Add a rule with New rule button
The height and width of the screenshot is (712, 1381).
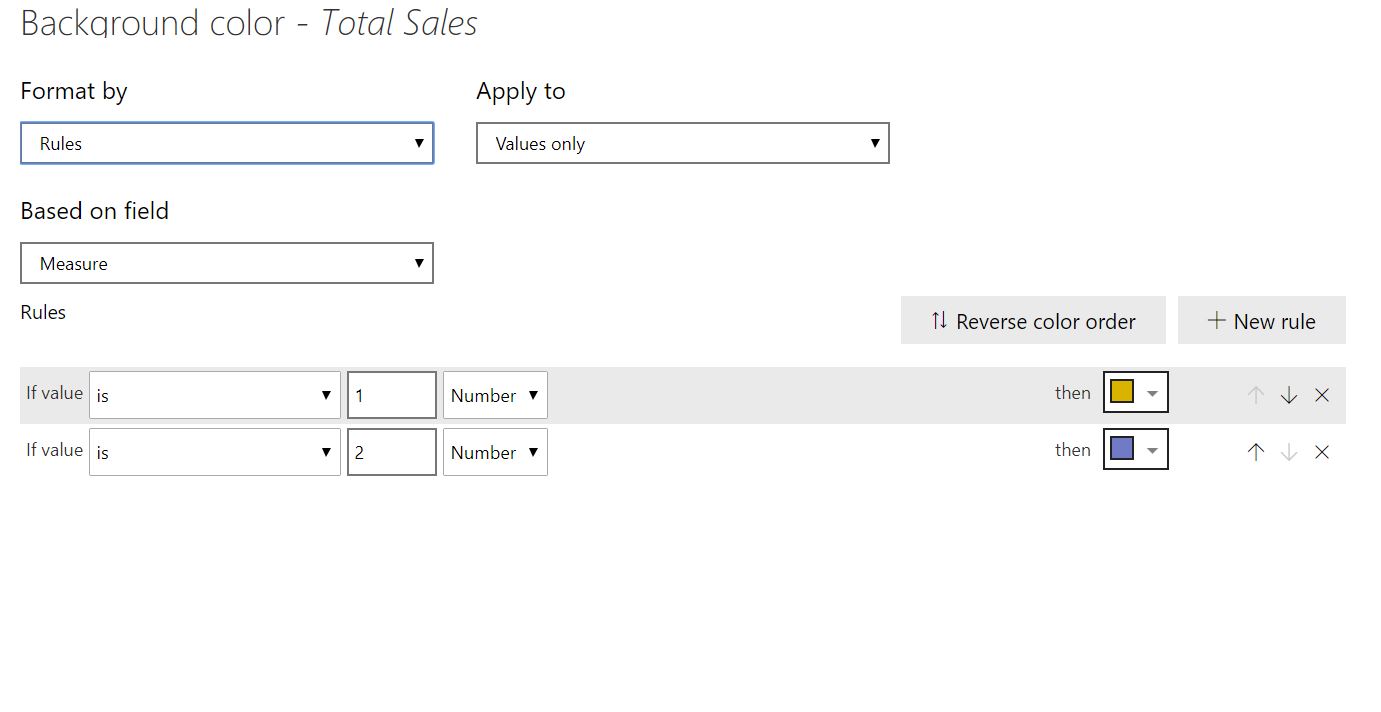pos(1261,320)
